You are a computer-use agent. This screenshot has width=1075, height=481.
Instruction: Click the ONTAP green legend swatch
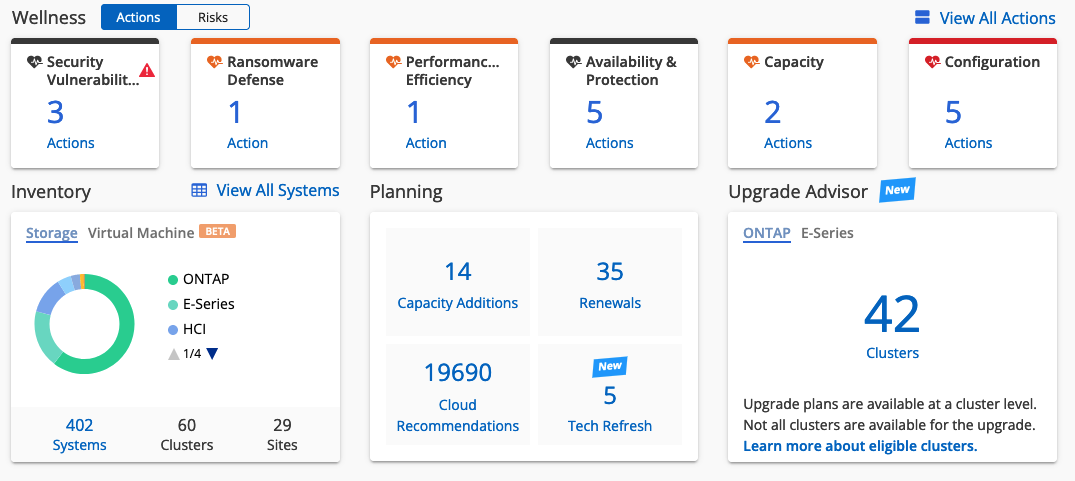[173, 279]
